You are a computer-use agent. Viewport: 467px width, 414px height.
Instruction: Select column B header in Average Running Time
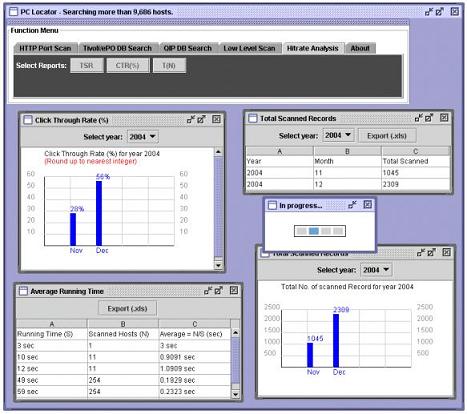[123, 324]
